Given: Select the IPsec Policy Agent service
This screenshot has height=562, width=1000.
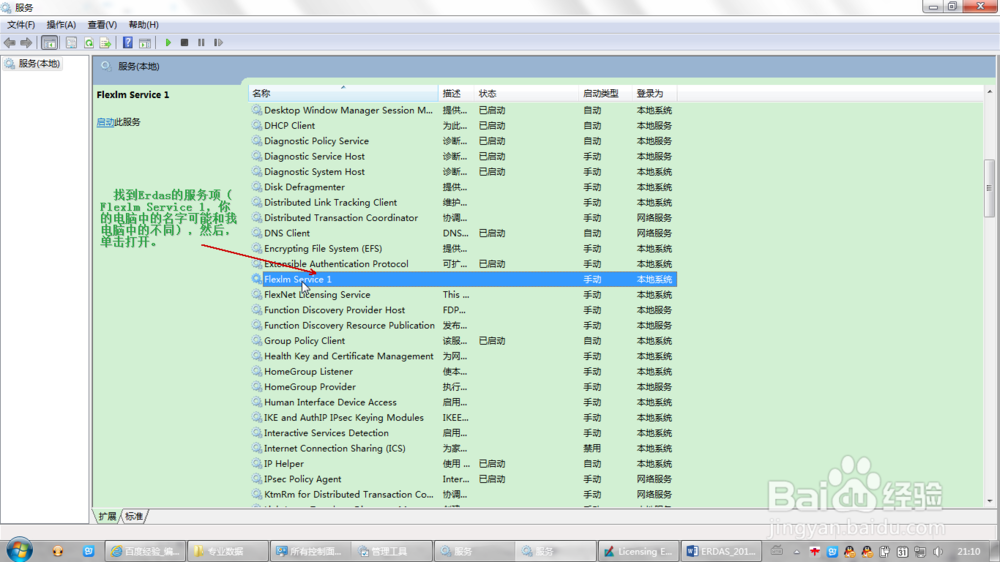Looking at the screenshot, I should click(x=463, y=479).
